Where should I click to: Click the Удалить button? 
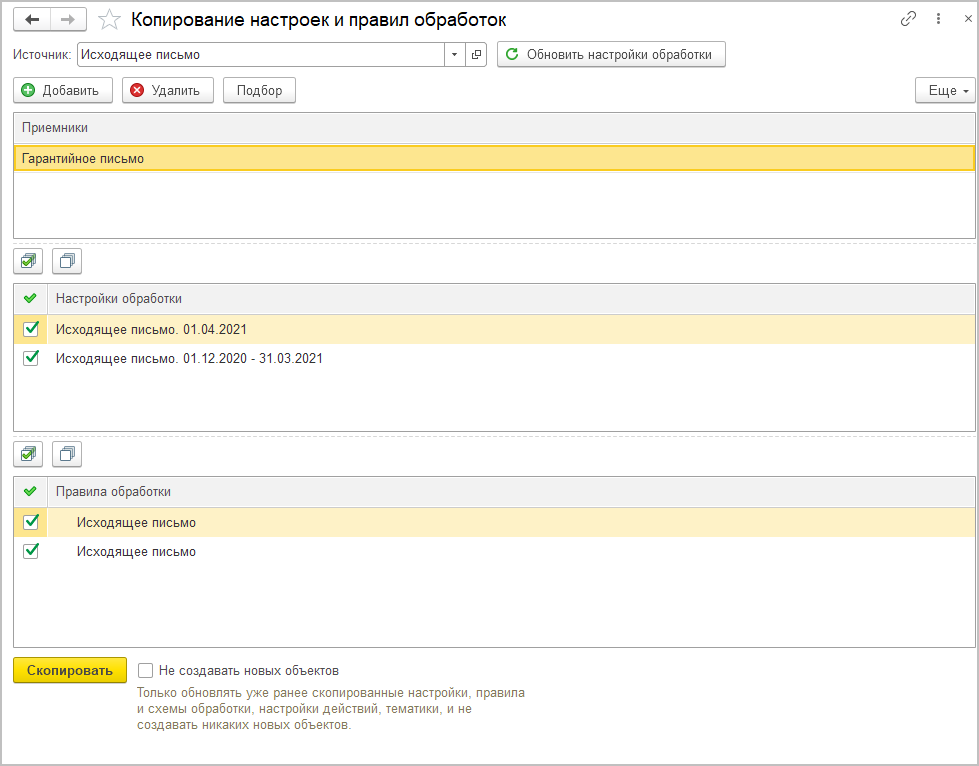[167, 91]
